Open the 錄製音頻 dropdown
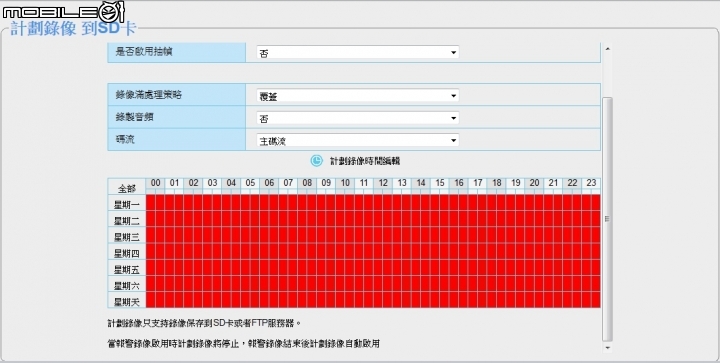 tap(357, 118)
